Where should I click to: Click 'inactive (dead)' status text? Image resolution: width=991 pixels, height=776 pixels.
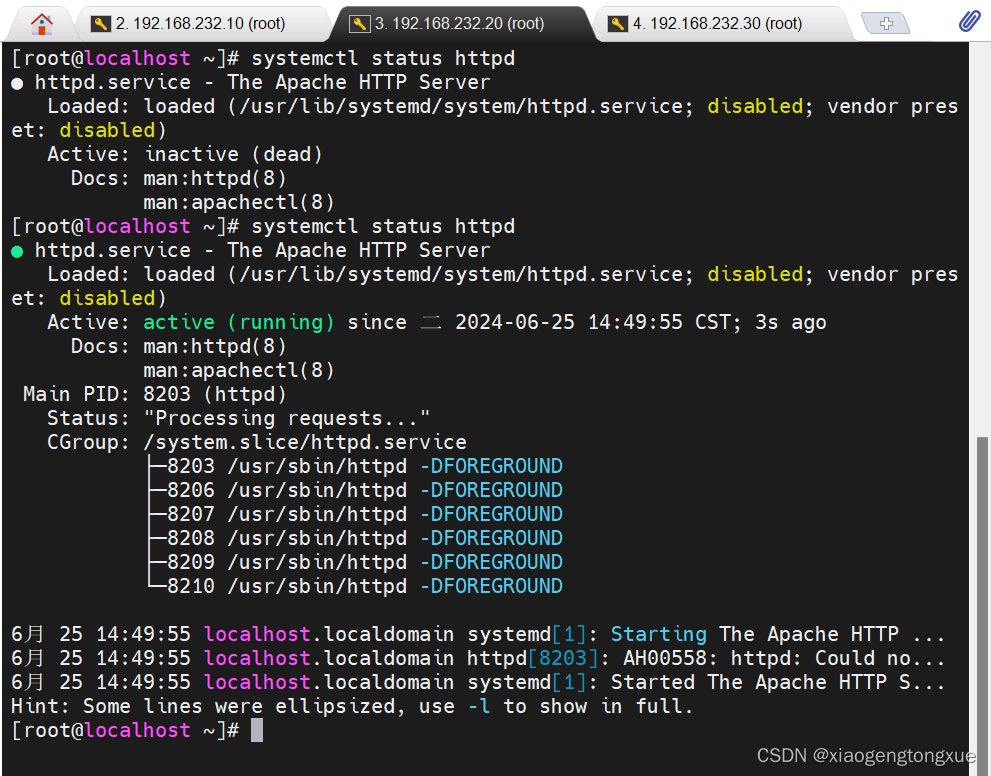(233, 154)
